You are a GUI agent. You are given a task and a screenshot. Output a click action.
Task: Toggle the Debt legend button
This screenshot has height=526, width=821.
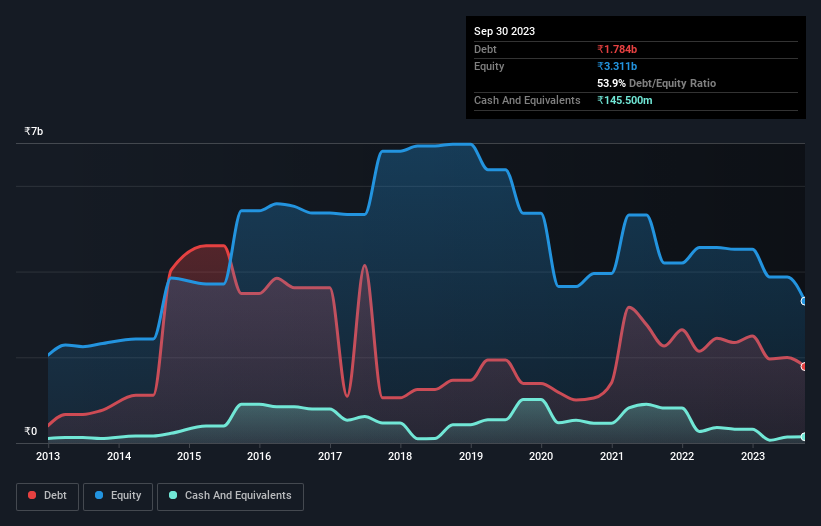point(48,496)
